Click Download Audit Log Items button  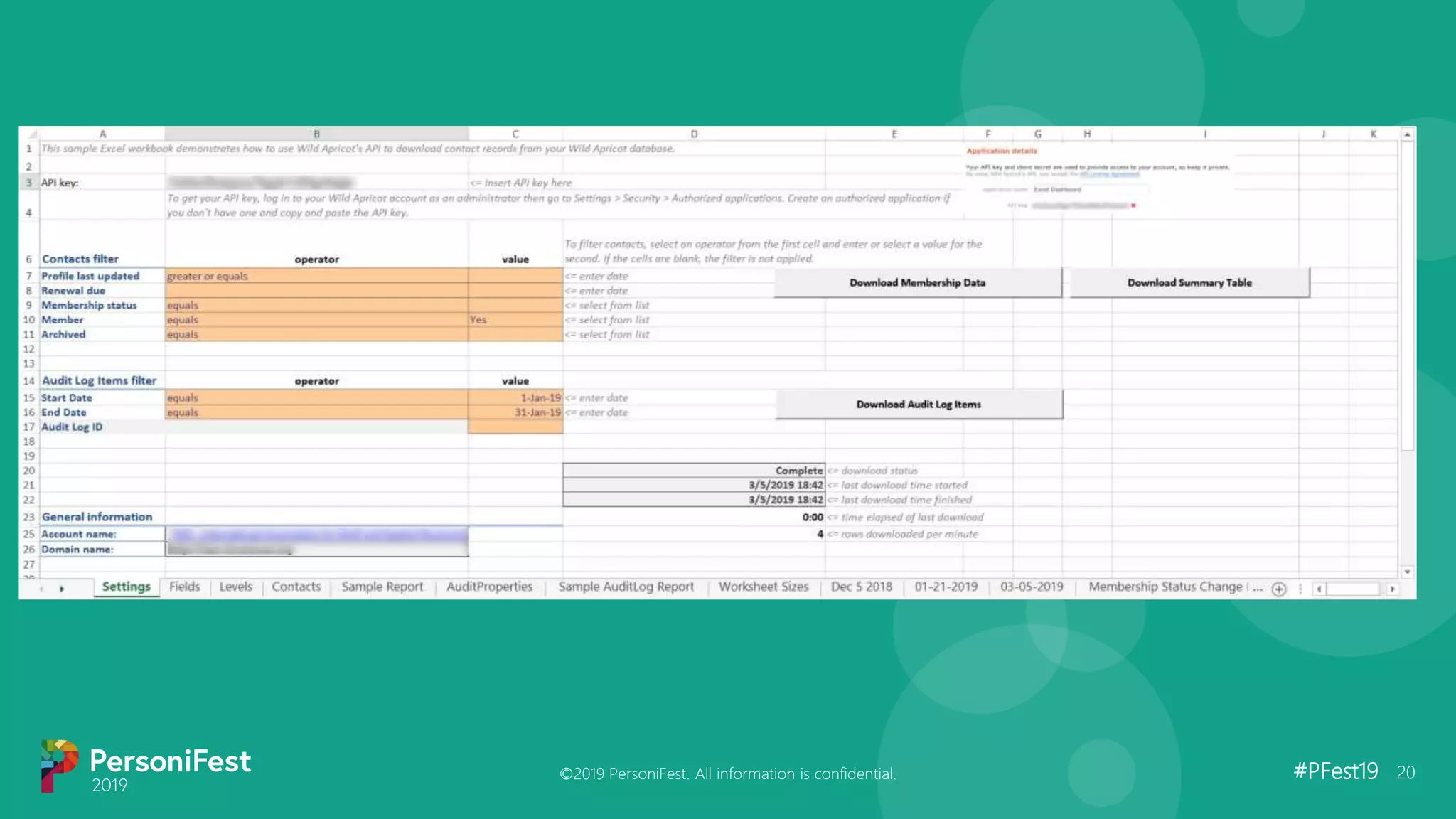(x=919, y=405)
